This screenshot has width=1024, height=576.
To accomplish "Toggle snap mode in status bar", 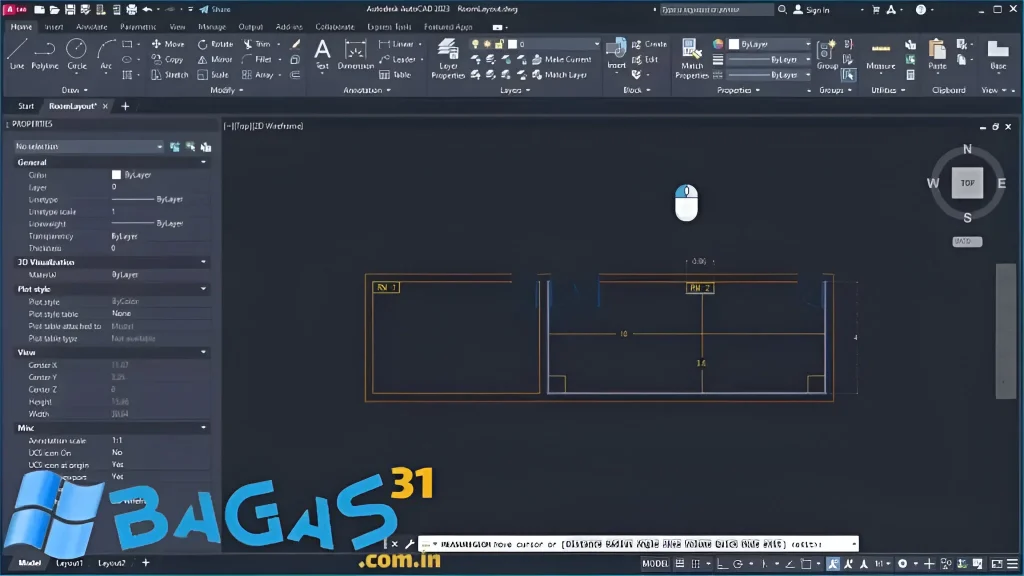I will point(696,564).
